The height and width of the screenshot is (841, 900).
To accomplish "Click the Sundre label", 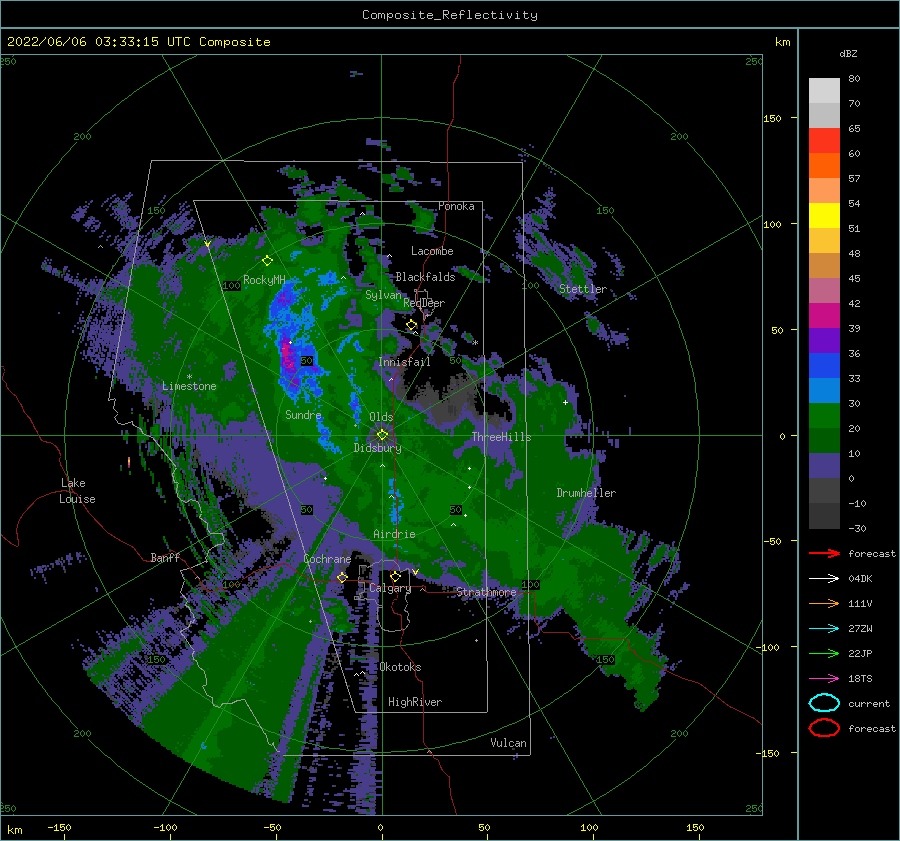I will 303,415.
